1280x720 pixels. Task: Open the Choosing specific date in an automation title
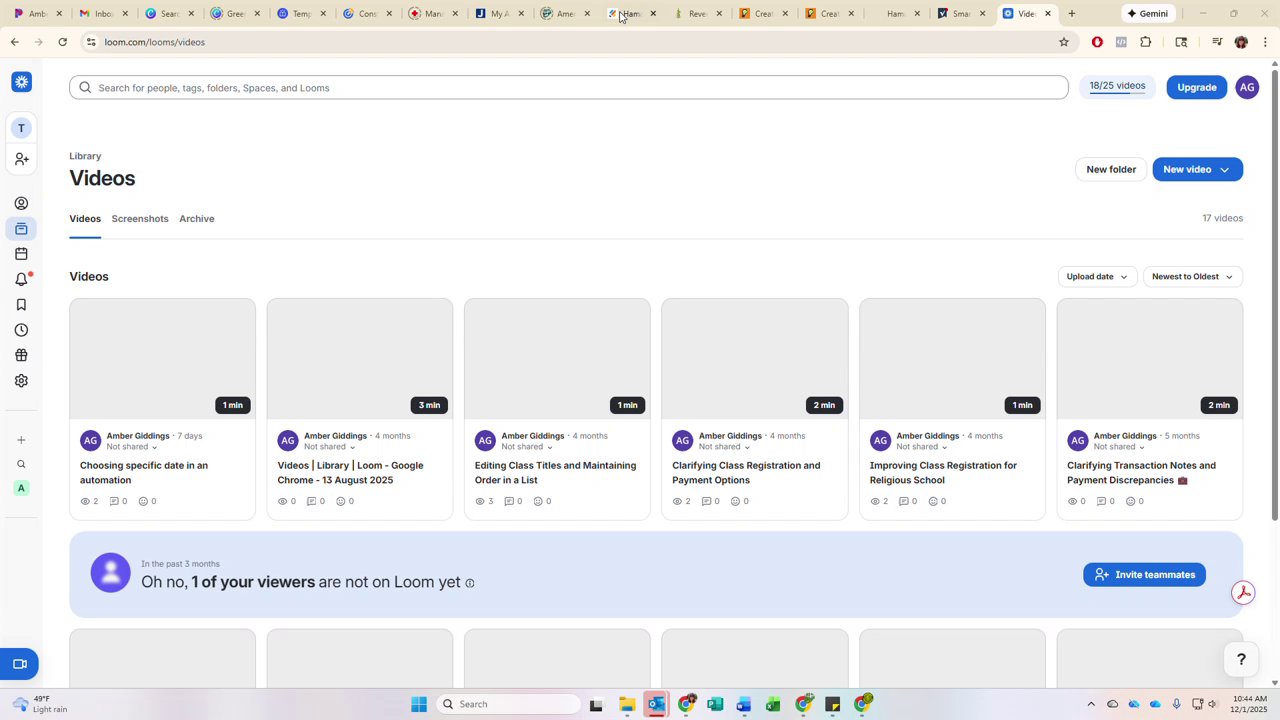pos(144,473)
